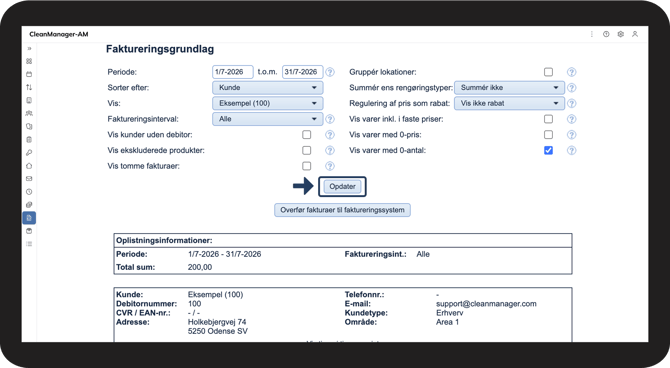Click help icon beside Faktureringsinterval dropdown
This screenshot has width=670, height=368.
[x=330, y=119]
